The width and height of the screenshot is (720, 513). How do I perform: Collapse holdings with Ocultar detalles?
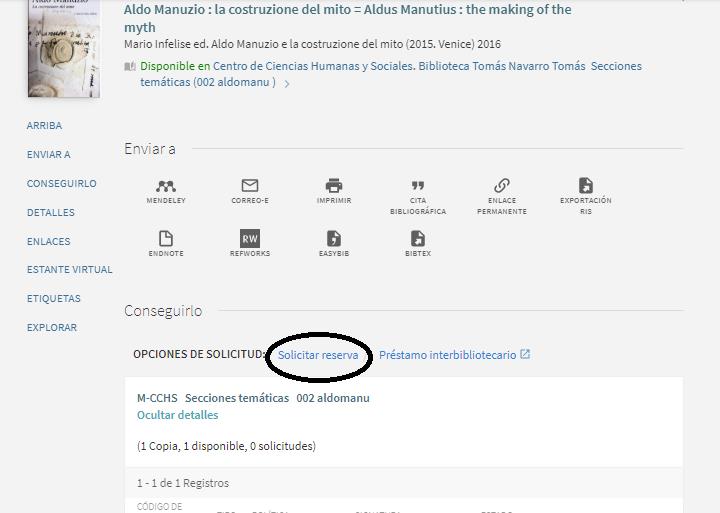point(177,415)
